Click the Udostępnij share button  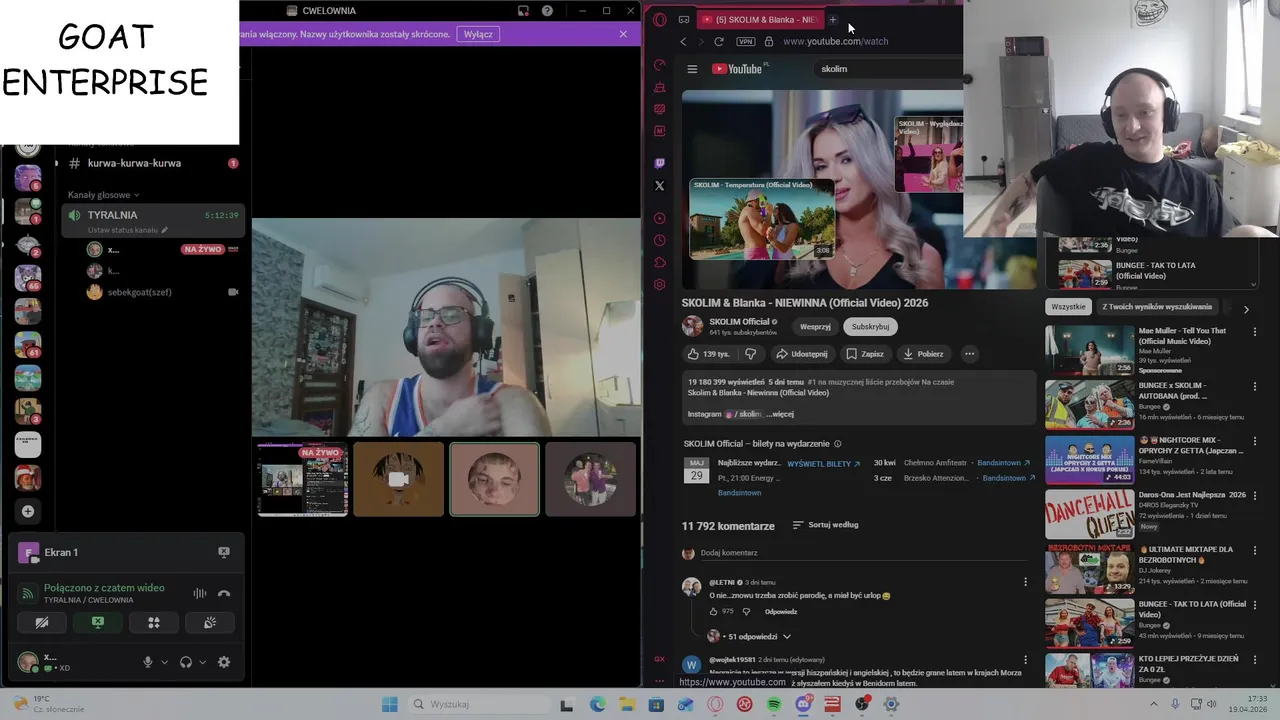801,354
